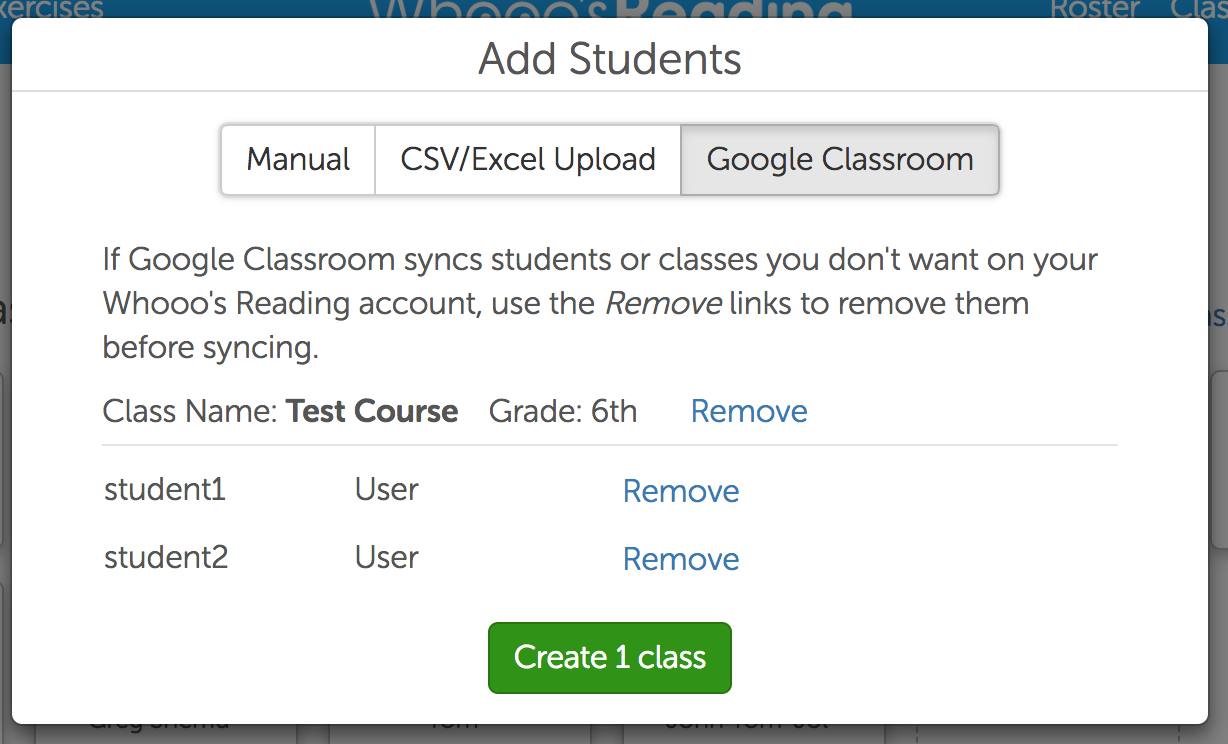Click the Class Name label text

tap(190, 411)
